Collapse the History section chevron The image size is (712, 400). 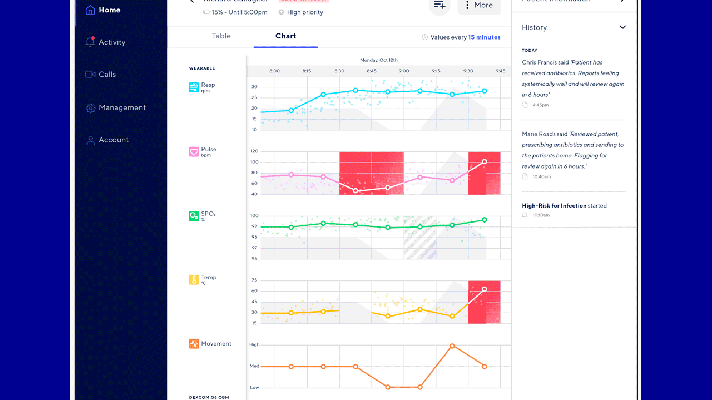tap(623, 28)
